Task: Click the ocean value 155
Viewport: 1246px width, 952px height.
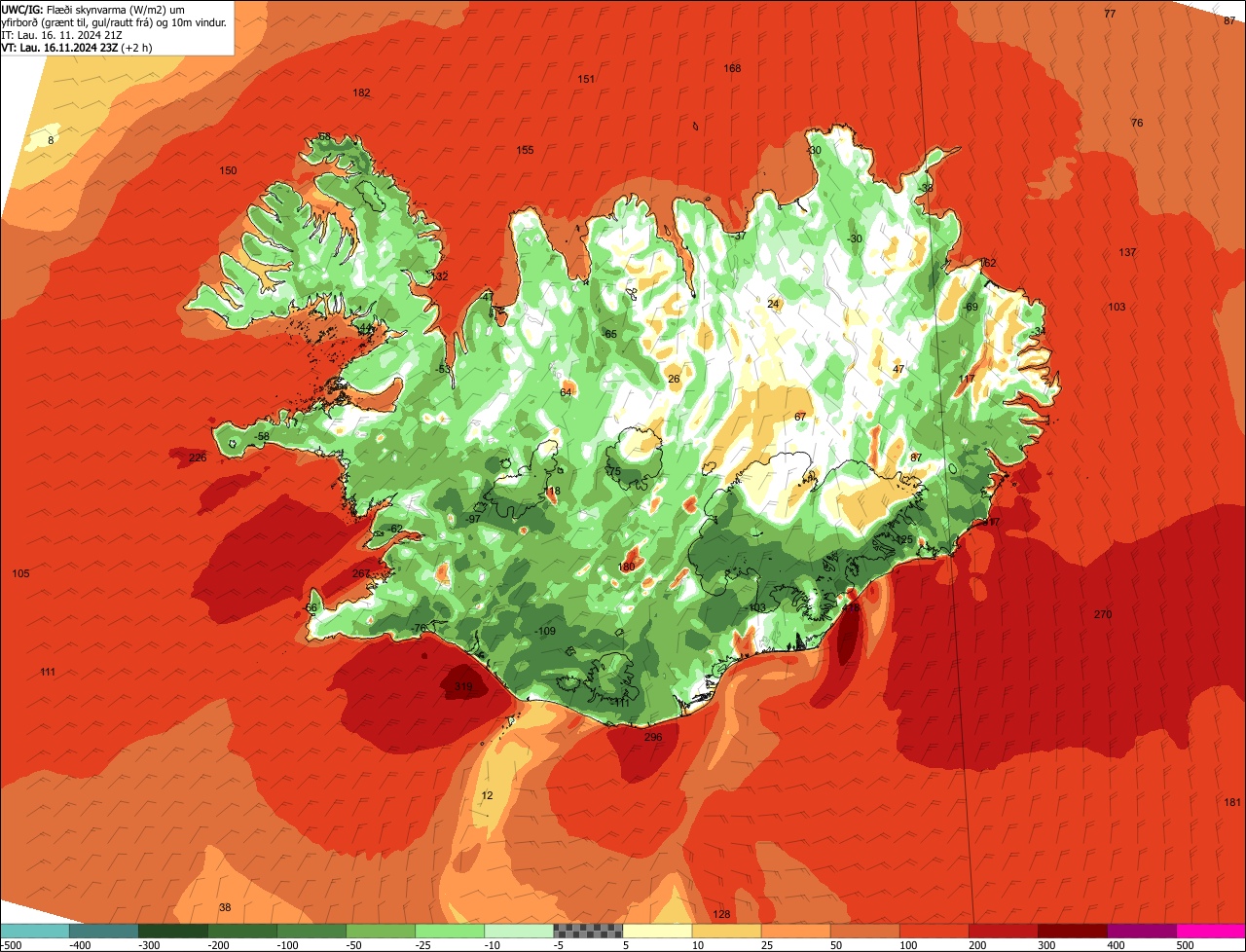Action: click(525, 150)
